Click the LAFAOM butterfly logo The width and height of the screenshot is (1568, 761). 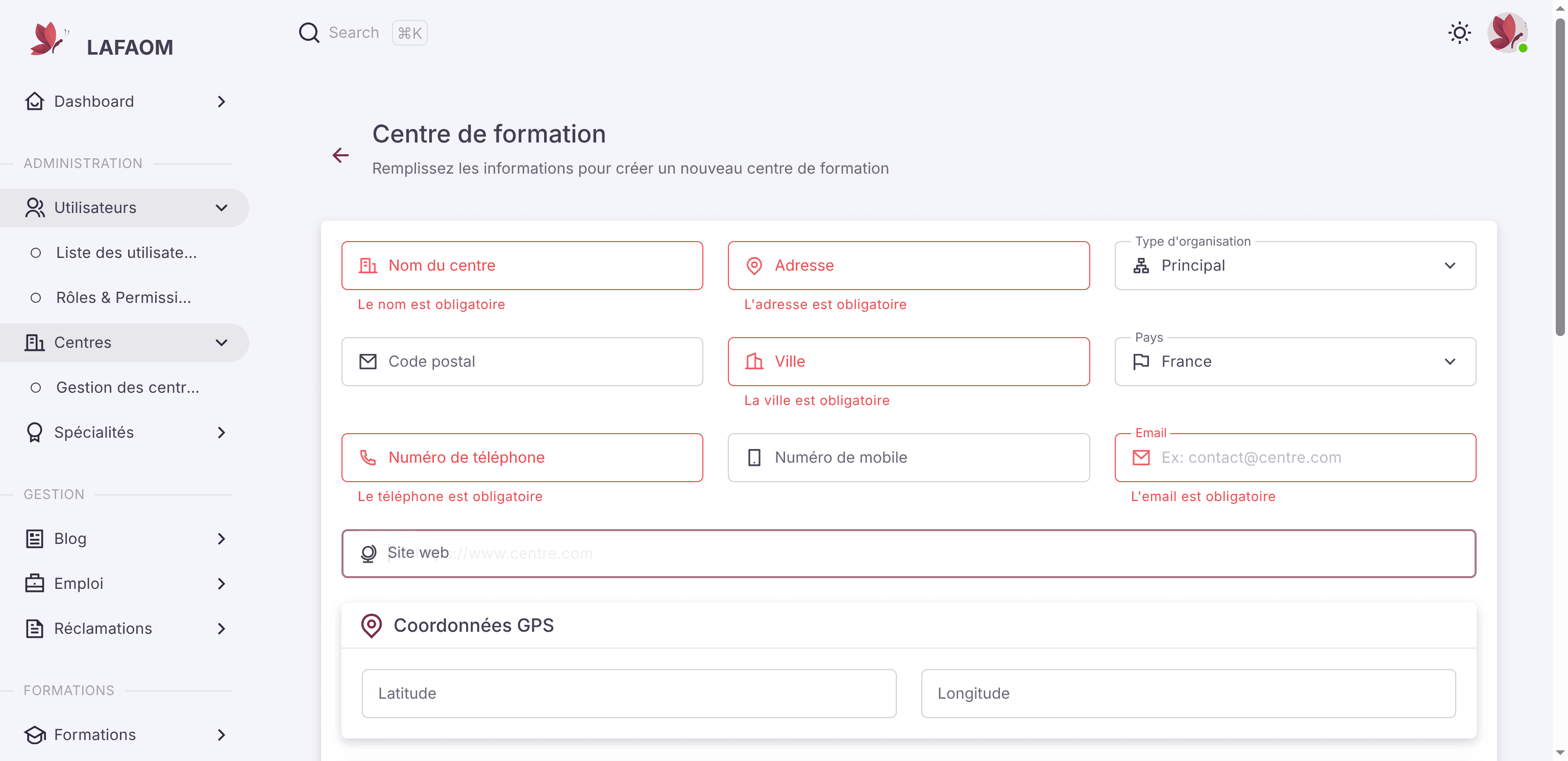click(x=48, y=39)
